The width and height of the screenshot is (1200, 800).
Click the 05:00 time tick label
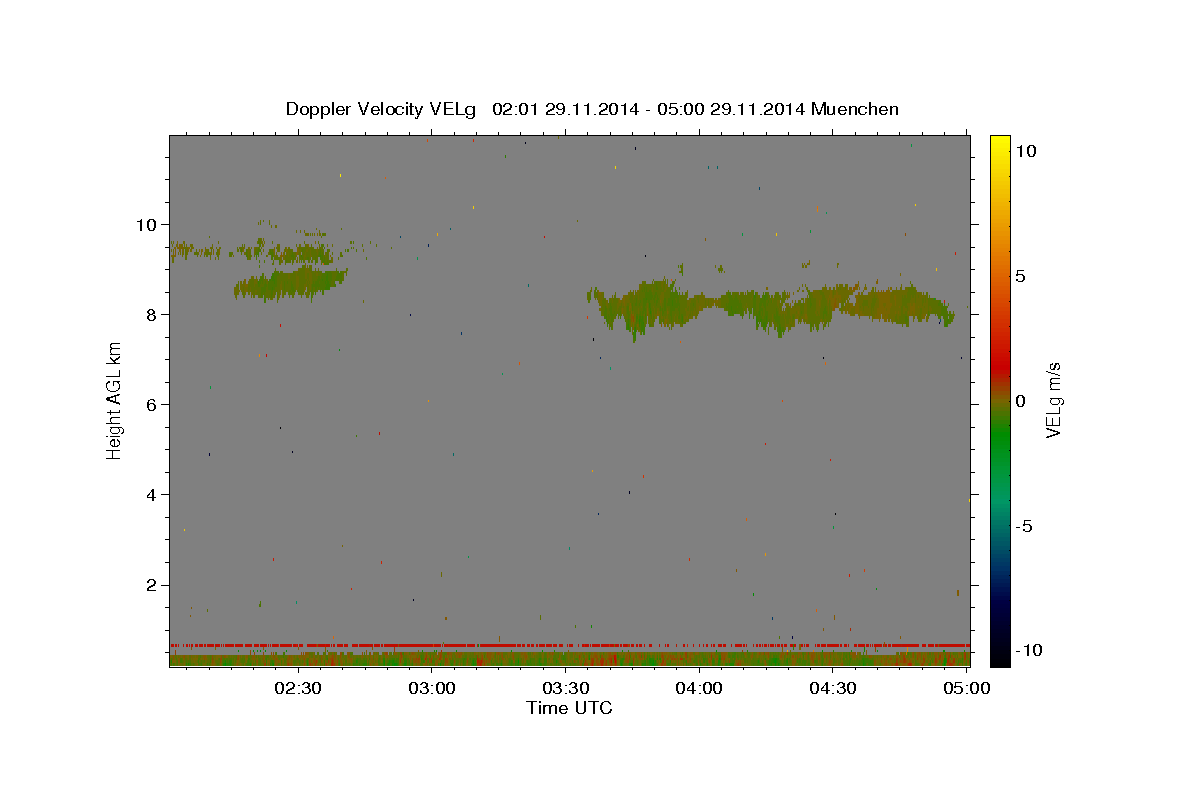[x=966, y=688]
